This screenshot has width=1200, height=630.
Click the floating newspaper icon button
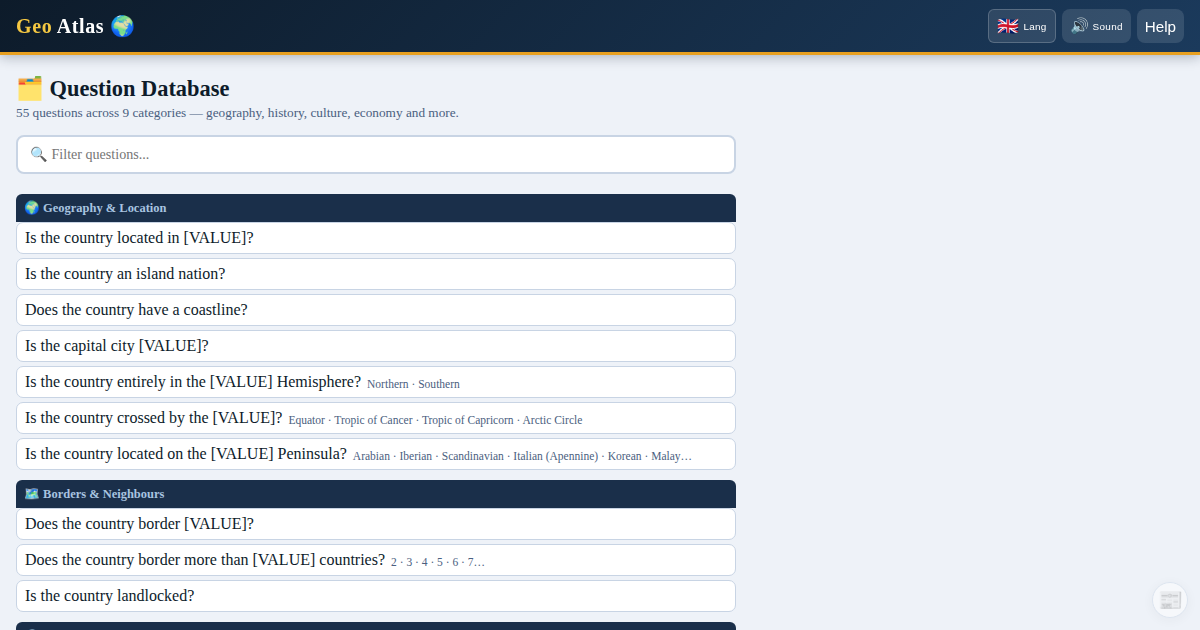(x=1170, y=600)
